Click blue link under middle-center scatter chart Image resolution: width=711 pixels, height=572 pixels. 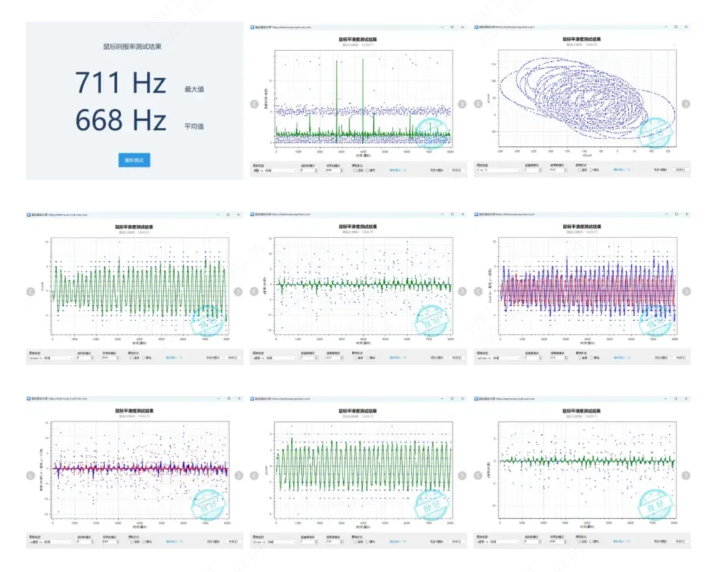click(x=395, y=359)
